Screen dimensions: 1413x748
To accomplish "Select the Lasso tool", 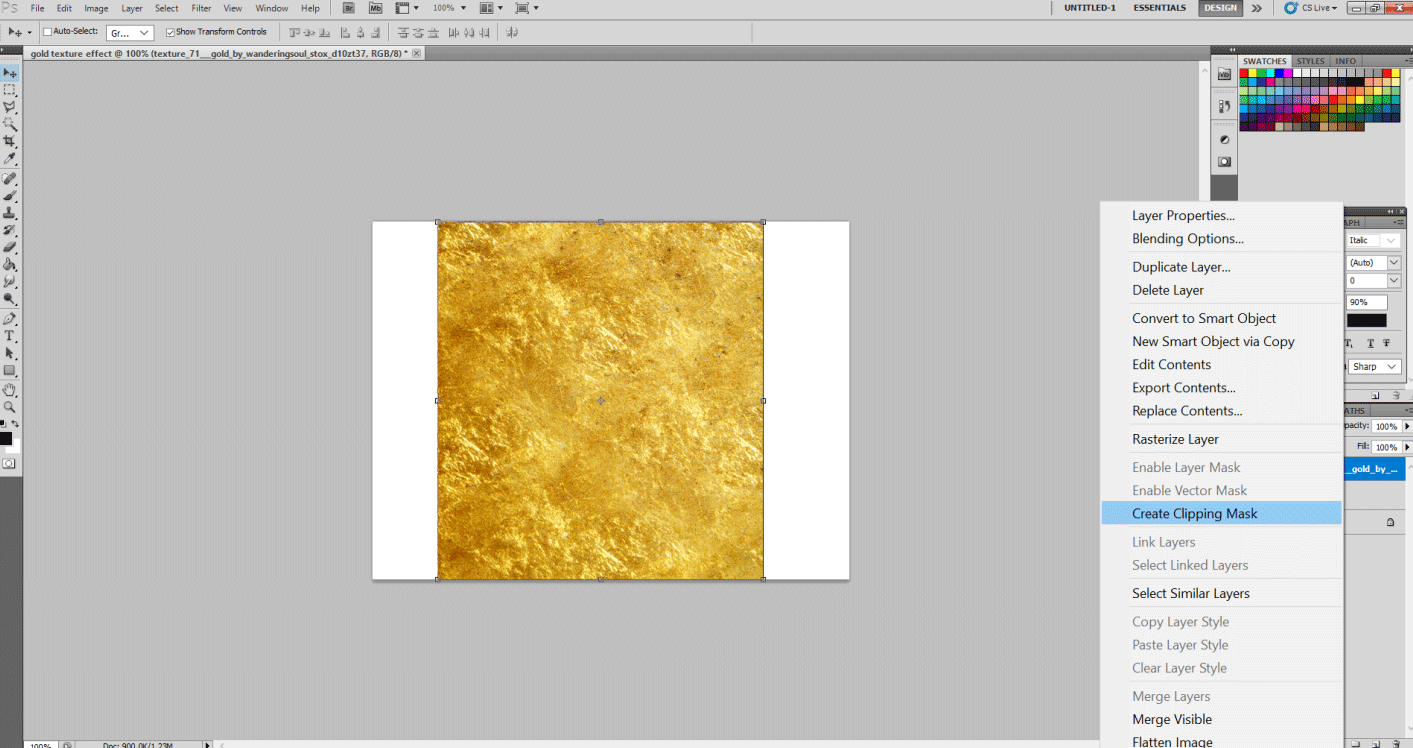I will point(11,105).
